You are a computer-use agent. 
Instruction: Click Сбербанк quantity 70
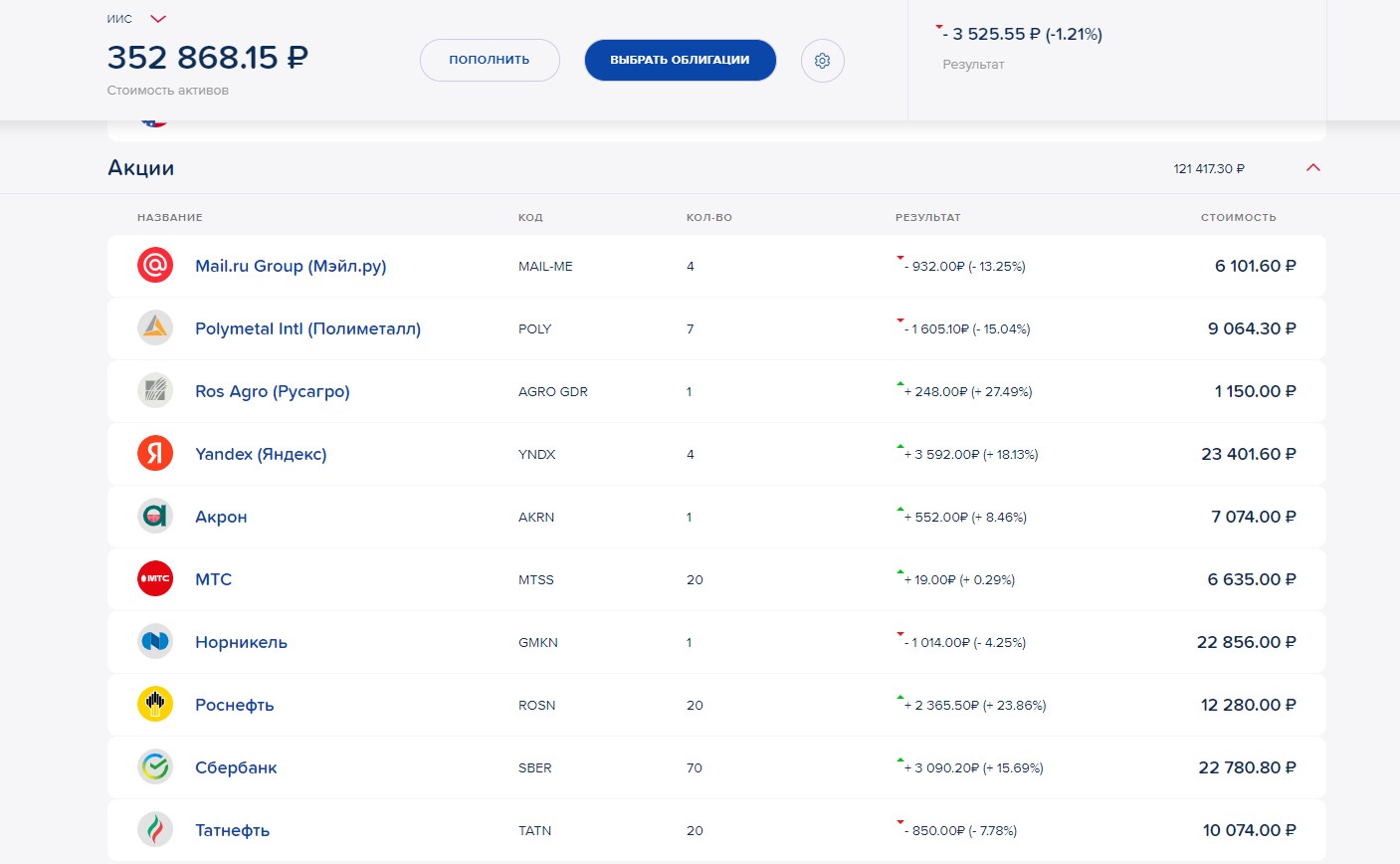click(x=695, y=767)
